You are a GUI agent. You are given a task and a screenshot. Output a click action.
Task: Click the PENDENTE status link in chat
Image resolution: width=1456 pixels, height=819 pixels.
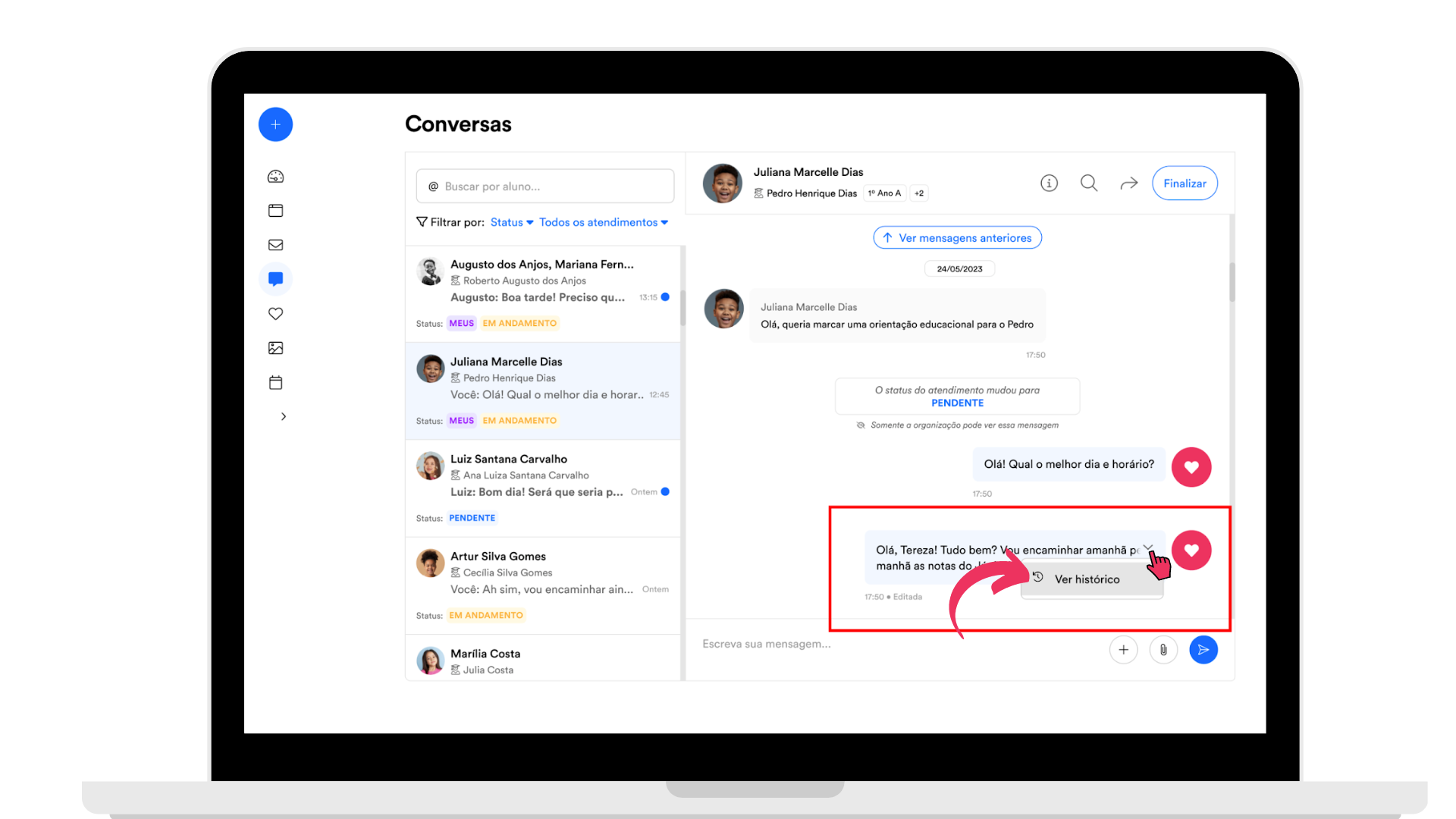point(957,403)
